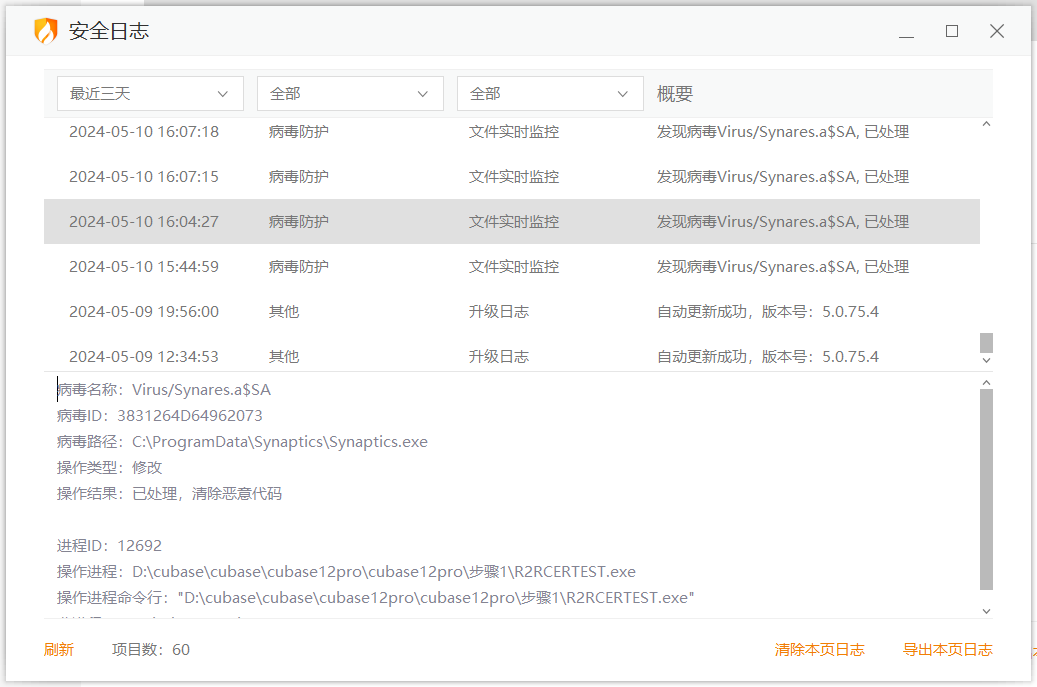Click the details pane scrollbar thumb

pyautogui.click(x=986, y=490)
